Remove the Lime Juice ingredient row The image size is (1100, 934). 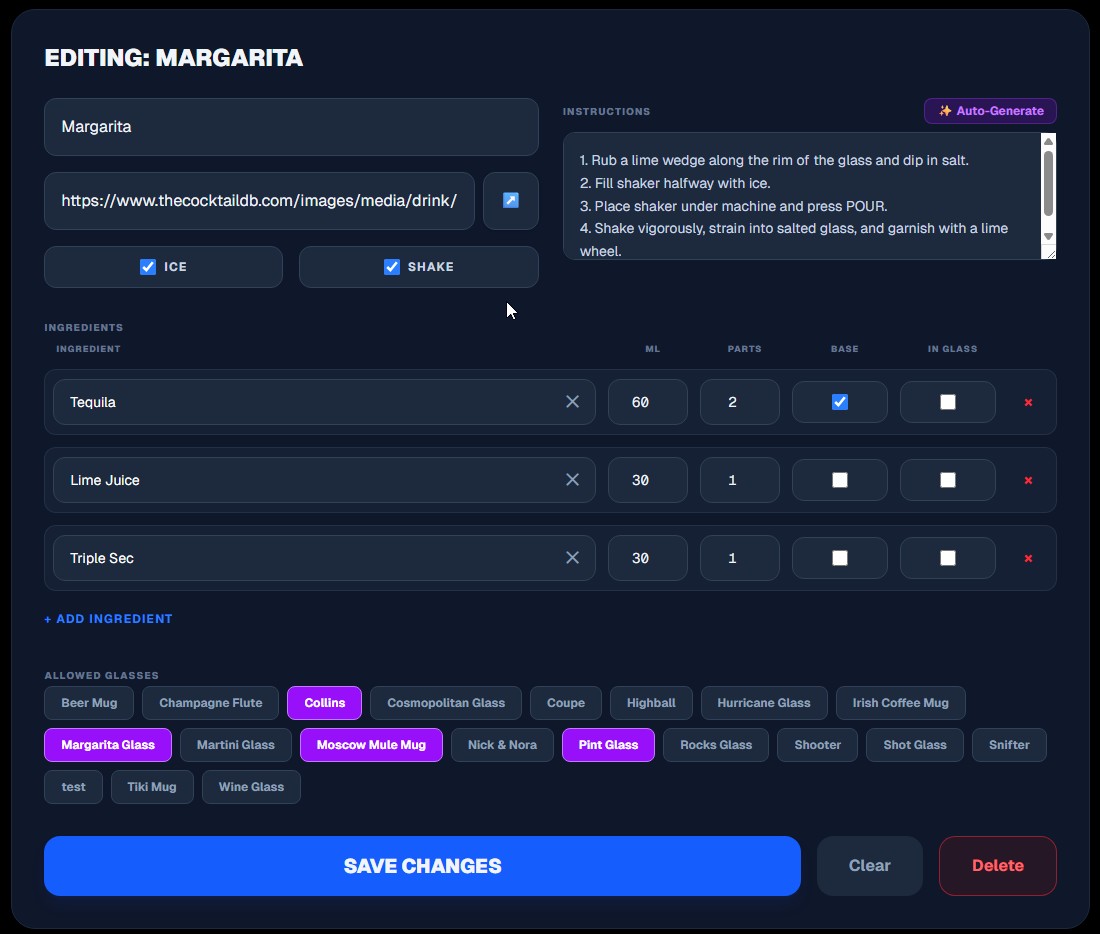tap(1028, 480)
